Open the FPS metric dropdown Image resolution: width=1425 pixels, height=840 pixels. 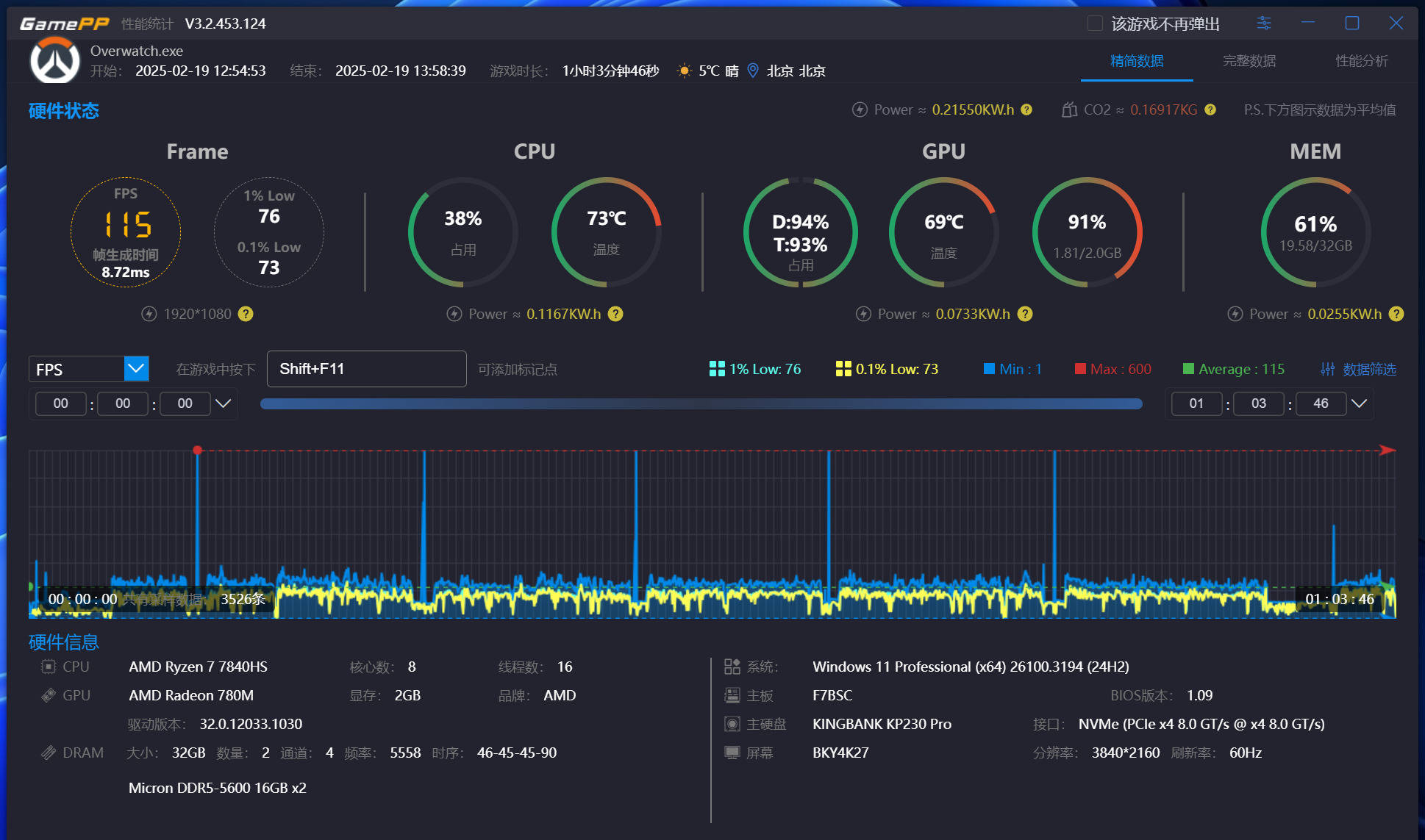136,368
